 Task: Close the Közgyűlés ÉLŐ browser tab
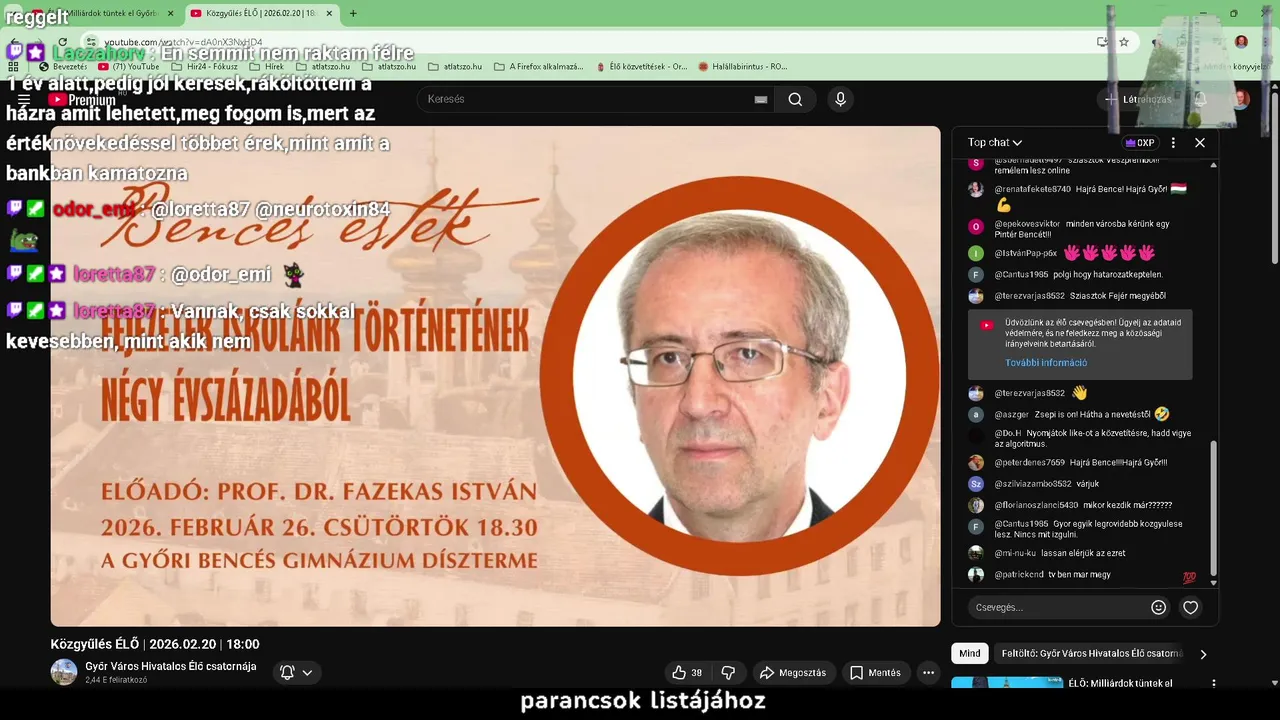tap(329, 13)
